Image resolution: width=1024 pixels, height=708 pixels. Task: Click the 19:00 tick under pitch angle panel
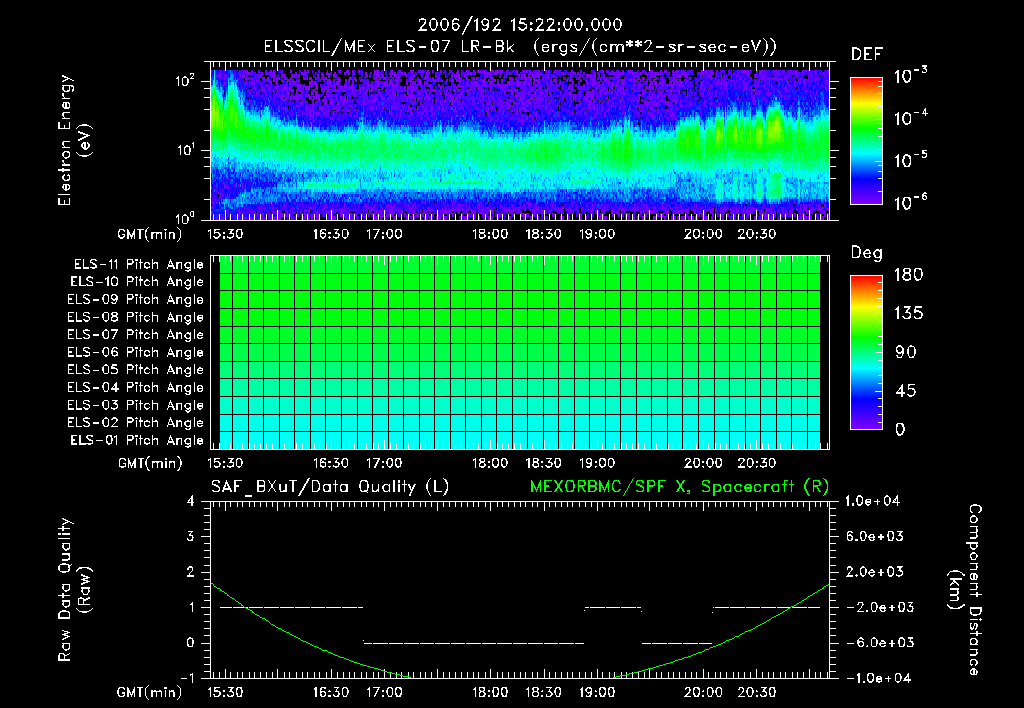pos(597,463)
